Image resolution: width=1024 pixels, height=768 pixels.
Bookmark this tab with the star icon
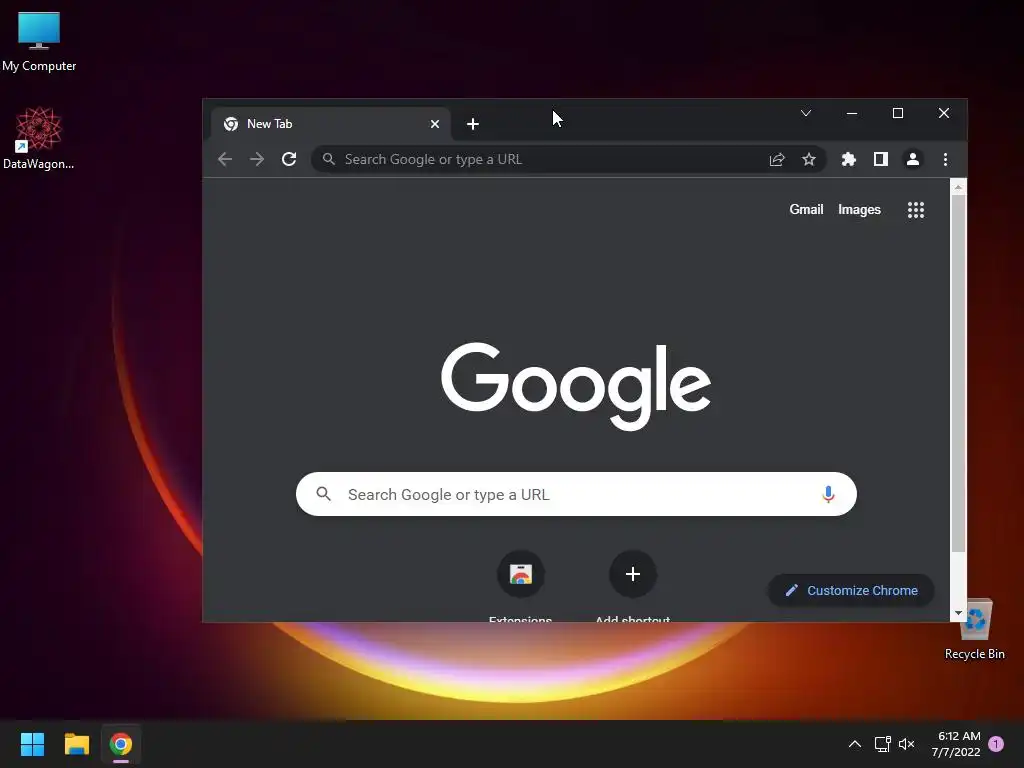click(x=808, y=159)
